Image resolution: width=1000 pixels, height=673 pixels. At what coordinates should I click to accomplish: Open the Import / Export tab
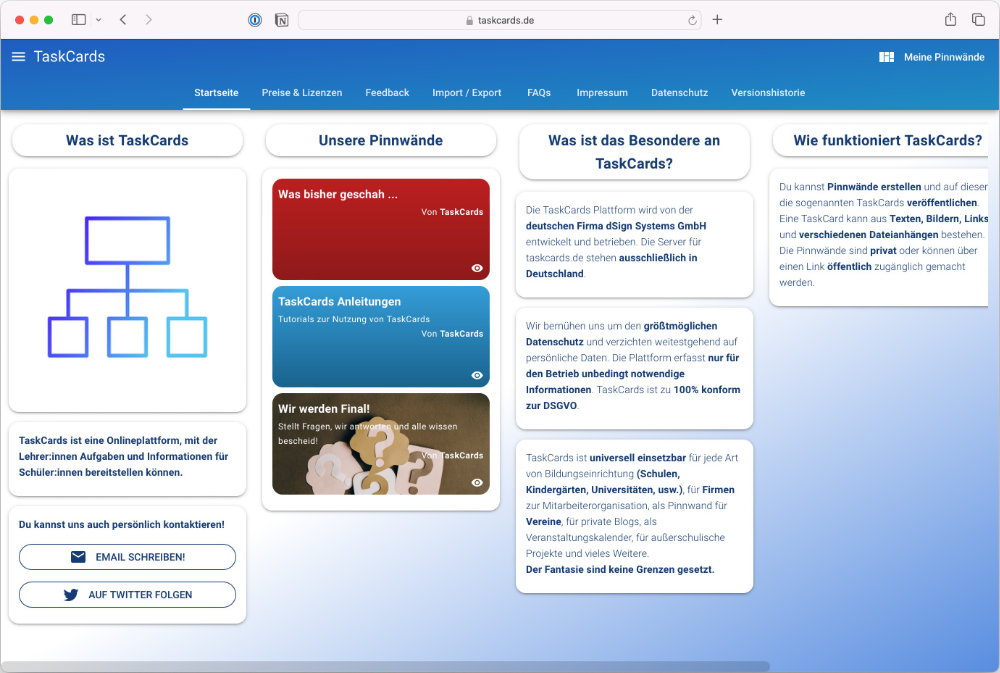click(x=467, y=92)
